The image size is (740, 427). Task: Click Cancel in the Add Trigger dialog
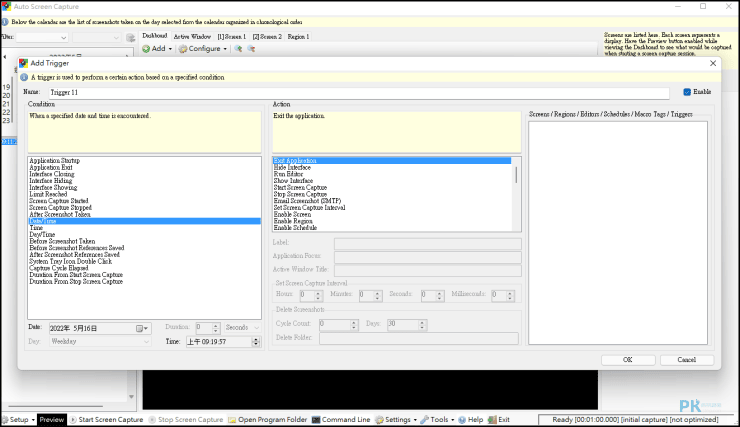[687, 360]
